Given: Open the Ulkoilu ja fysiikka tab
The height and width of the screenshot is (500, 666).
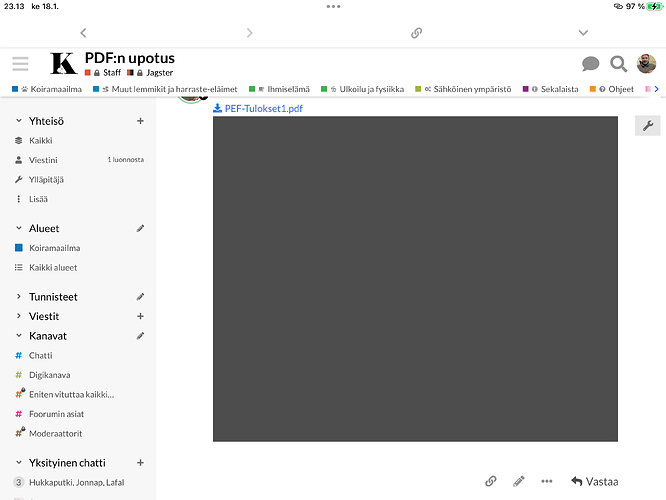Looking at the screenshot, I should [362, 89].
